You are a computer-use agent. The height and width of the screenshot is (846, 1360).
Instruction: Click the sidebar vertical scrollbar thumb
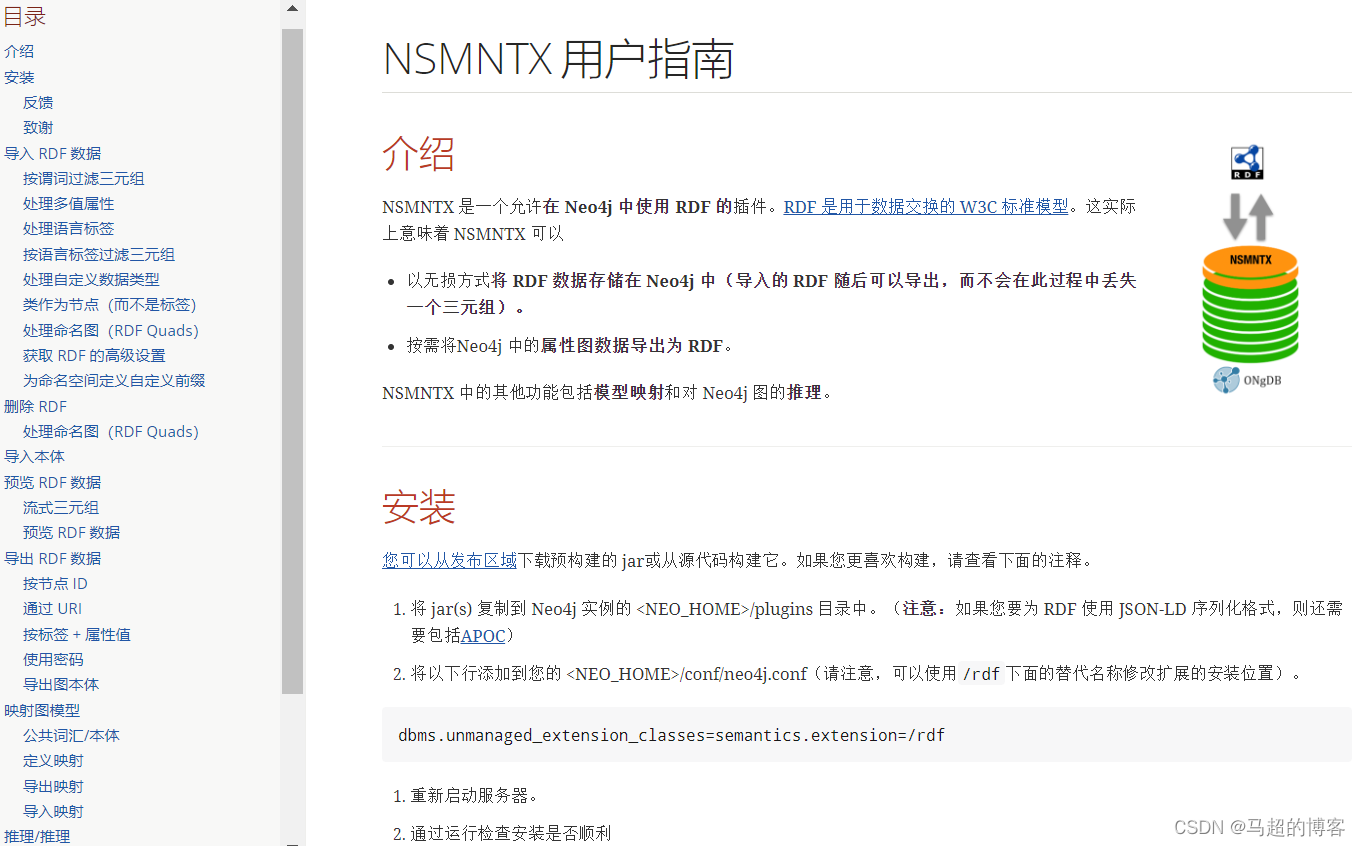point(292,360)
